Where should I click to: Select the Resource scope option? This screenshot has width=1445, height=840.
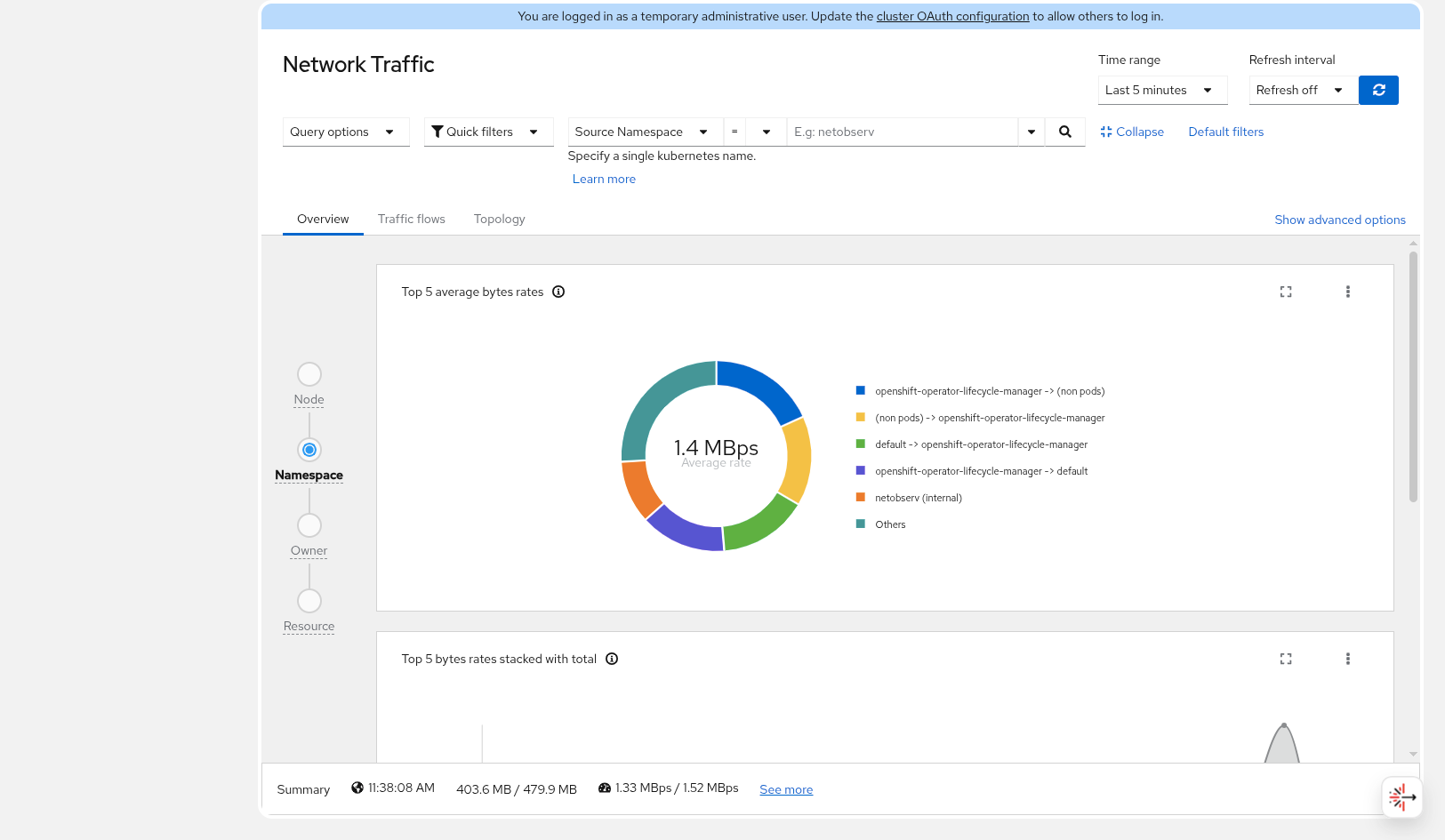tap(309, 601)
